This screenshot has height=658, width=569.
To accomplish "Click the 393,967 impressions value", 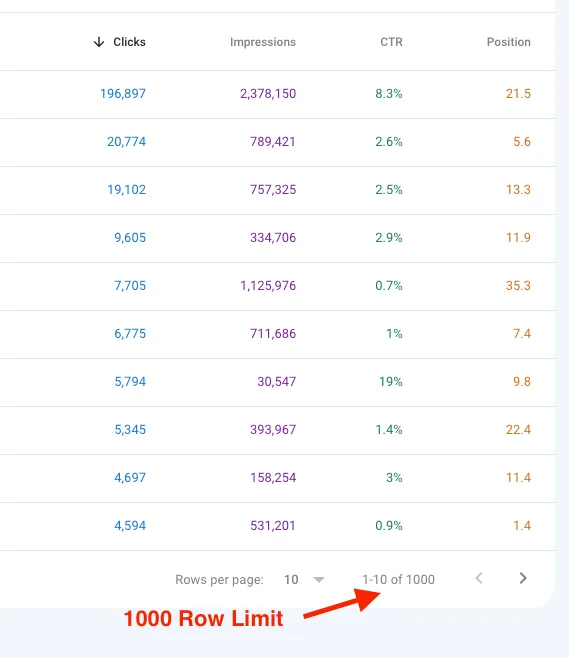I will pos(273,430).
